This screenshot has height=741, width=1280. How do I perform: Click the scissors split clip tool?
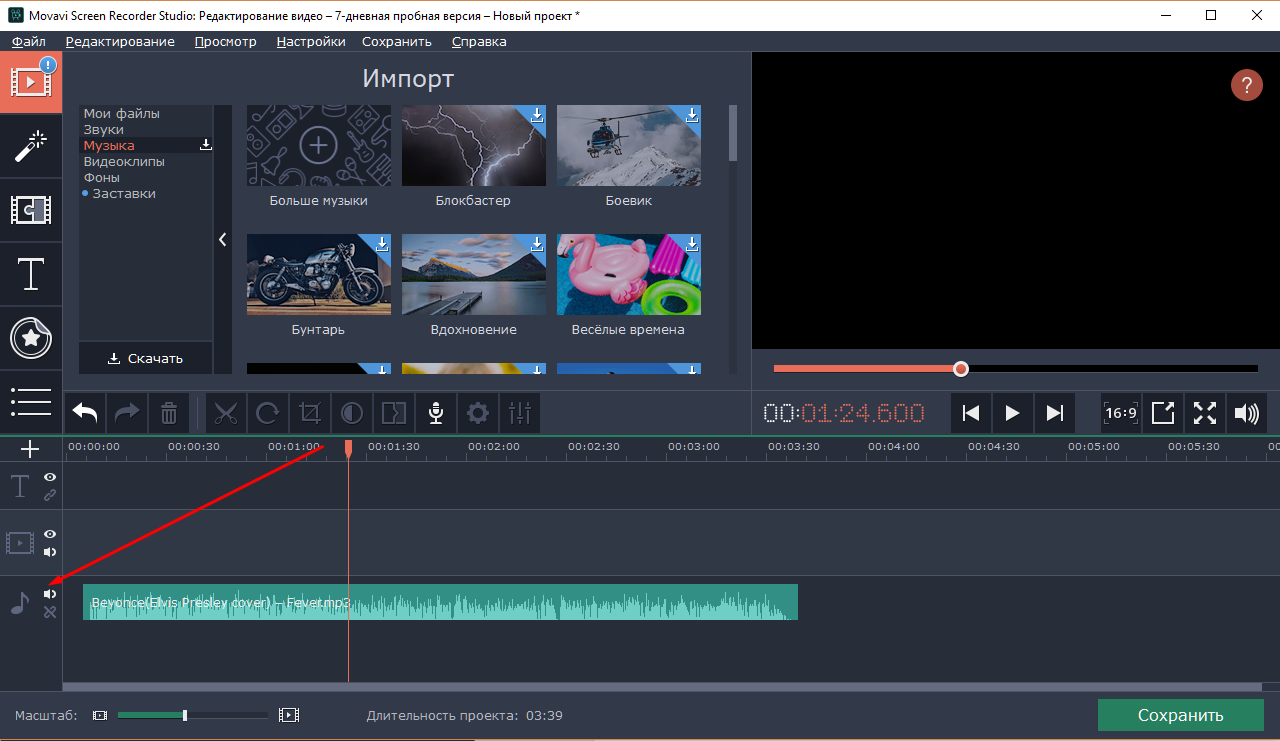click(228, 412)
